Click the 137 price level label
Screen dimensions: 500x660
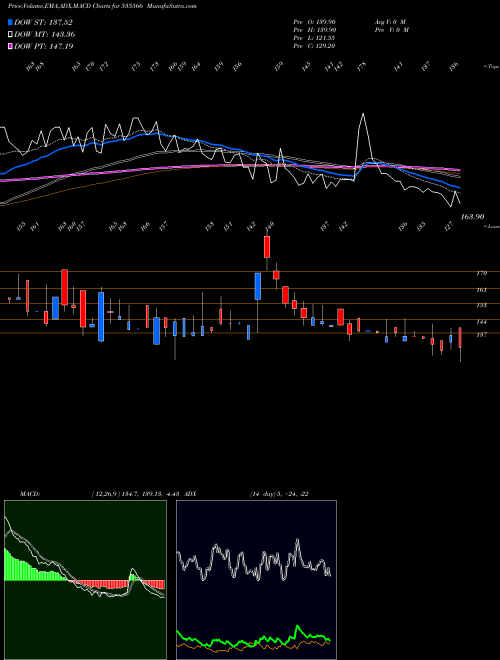click(x=481, y=335)
